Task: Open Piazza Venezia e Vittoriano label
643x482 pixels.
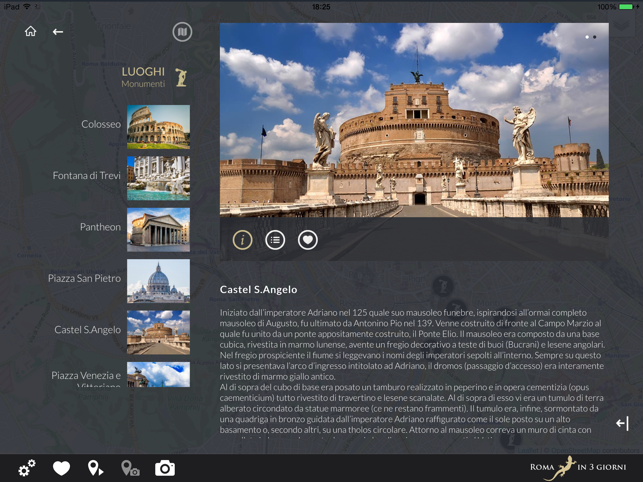Action: point(86,379)
